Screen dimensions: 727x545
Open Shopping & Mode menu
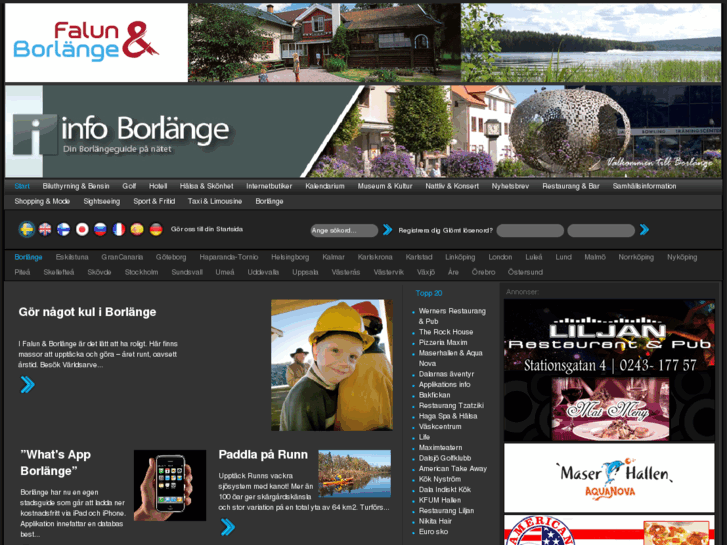(x=42, y=201)
